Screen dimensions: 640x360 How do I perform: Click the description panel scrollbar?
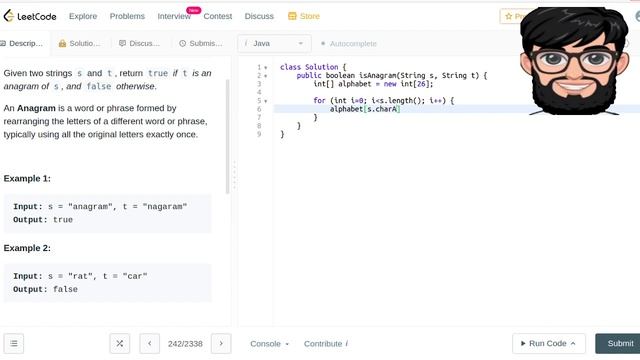tap(228, 137)
